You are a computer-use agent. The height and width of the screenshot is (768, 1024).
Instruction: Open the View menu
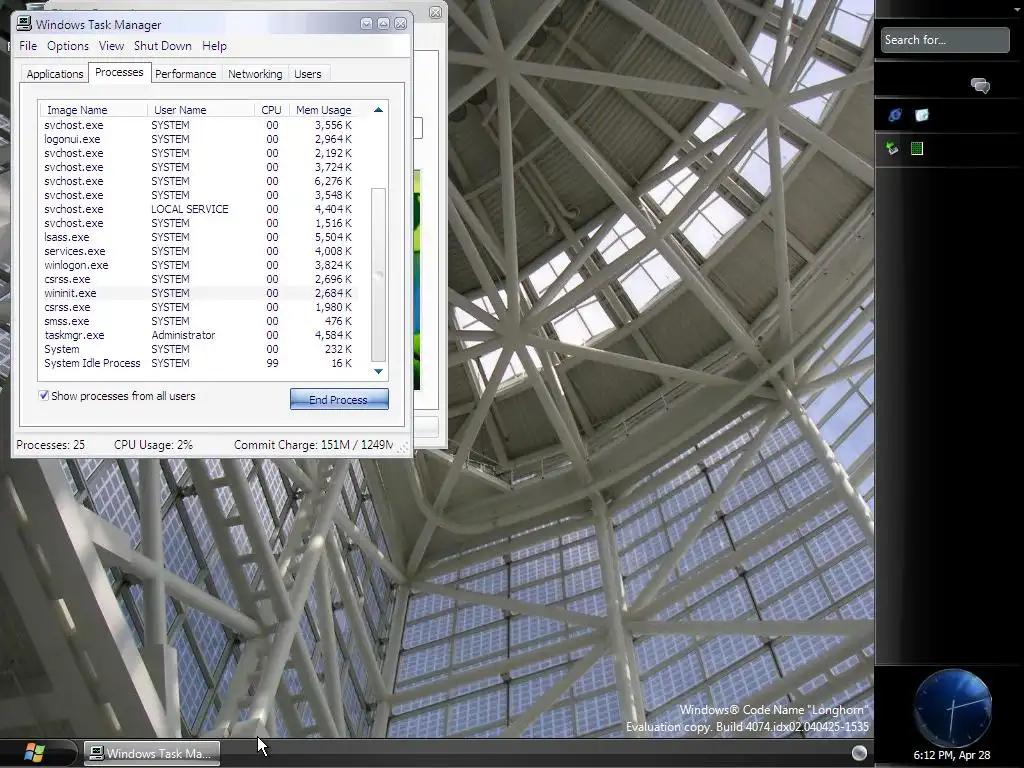click(111, 46)
